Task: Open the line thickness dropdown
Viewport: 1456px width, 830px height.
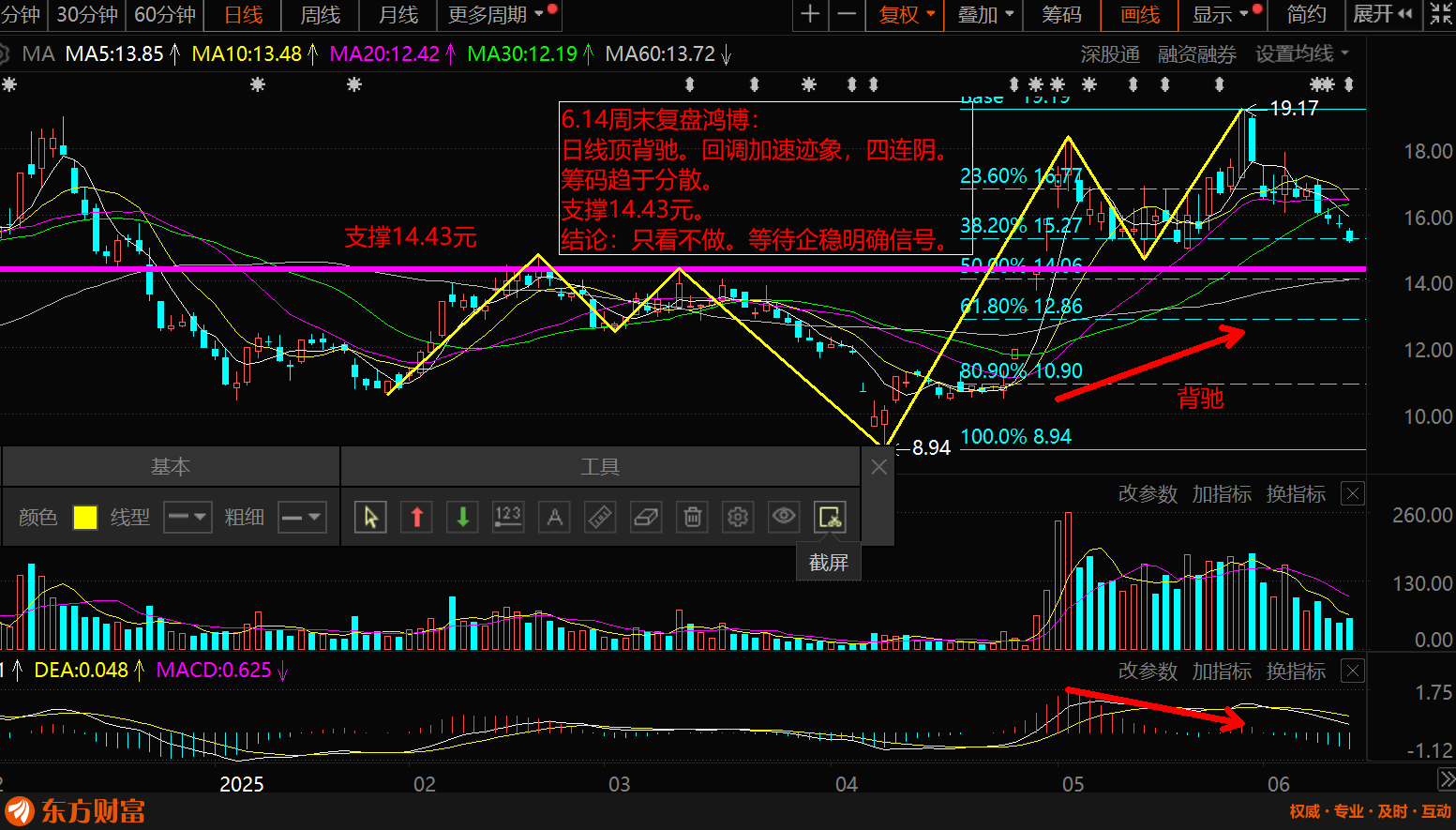Action: coord(302,517)
